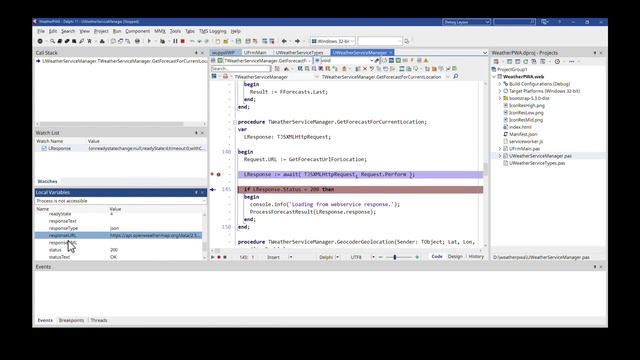Open the Design view tab
The height and width of the screenshot is (360, 640).
coord(455,256)
